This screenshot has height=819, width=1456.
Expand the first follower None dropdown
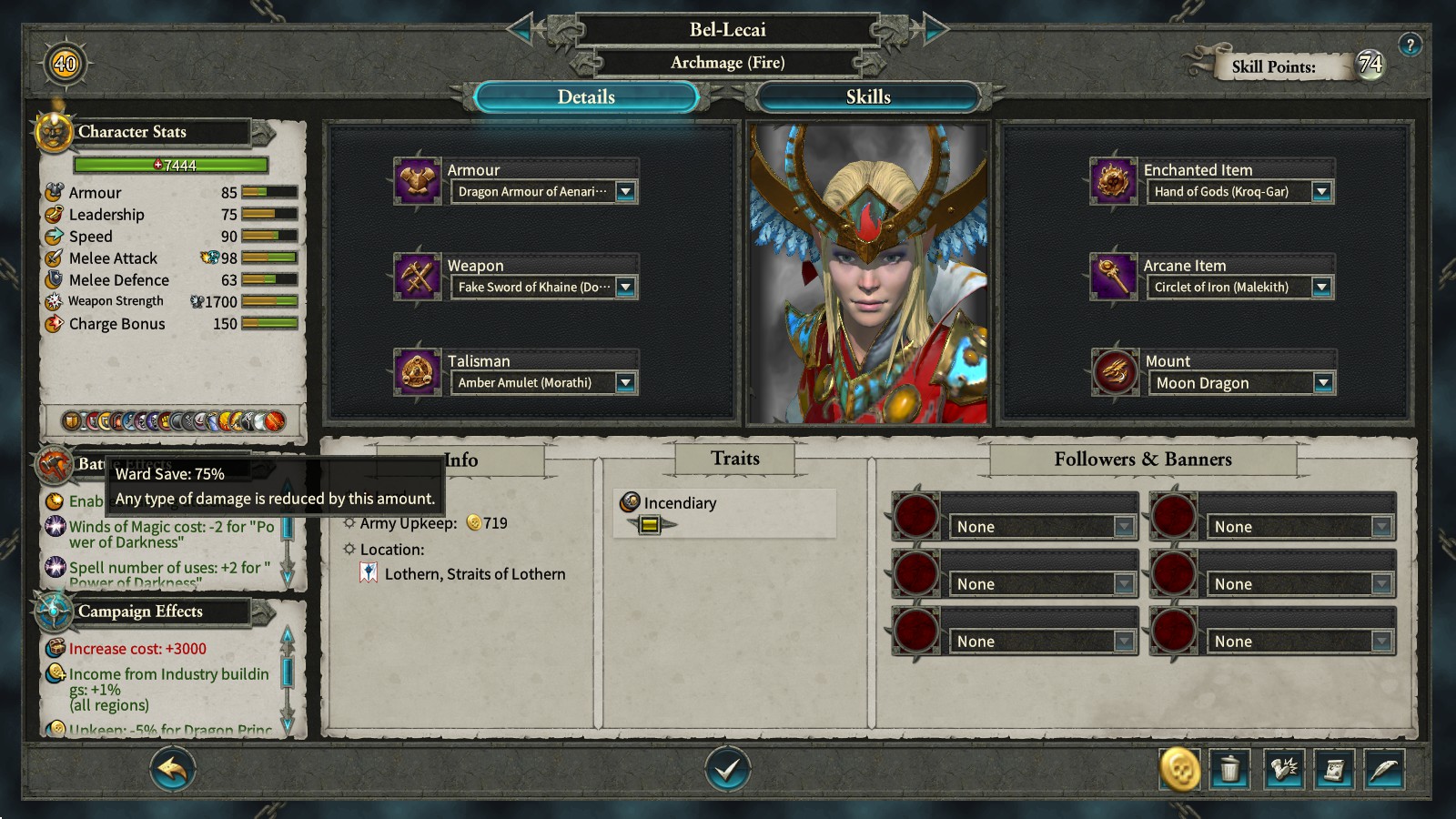pyautogui.click(x=1125, y=527)
